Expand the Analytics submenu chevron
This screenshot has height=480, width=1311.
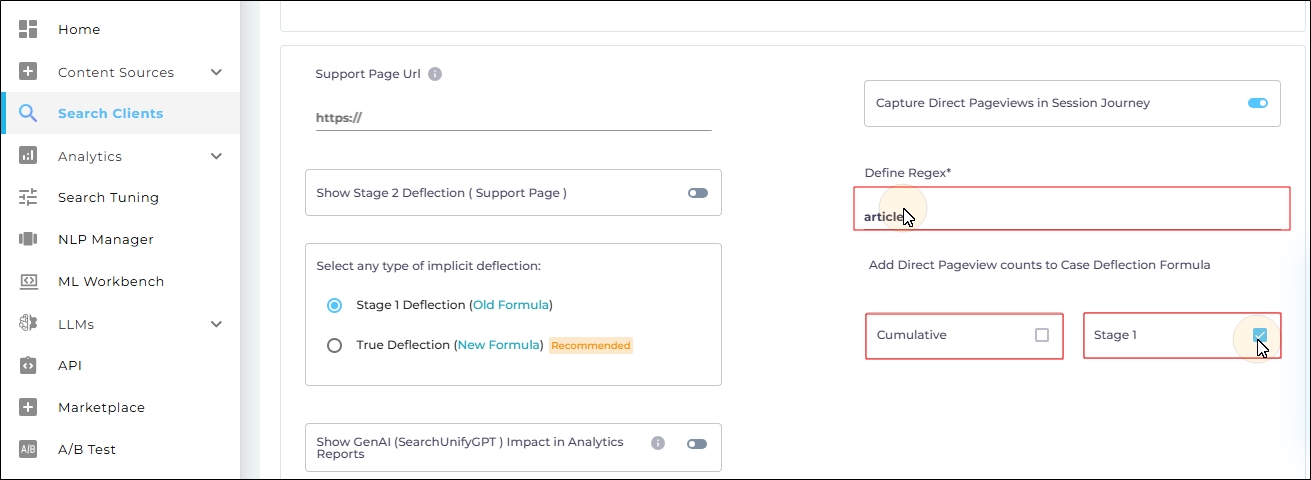(216, 156)
